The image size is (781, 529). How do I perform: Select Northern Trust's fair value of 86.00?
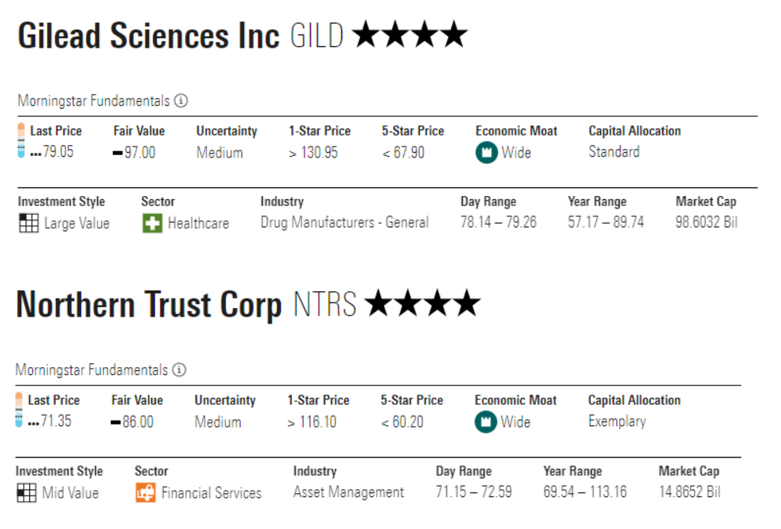click(x=137, y=422)
